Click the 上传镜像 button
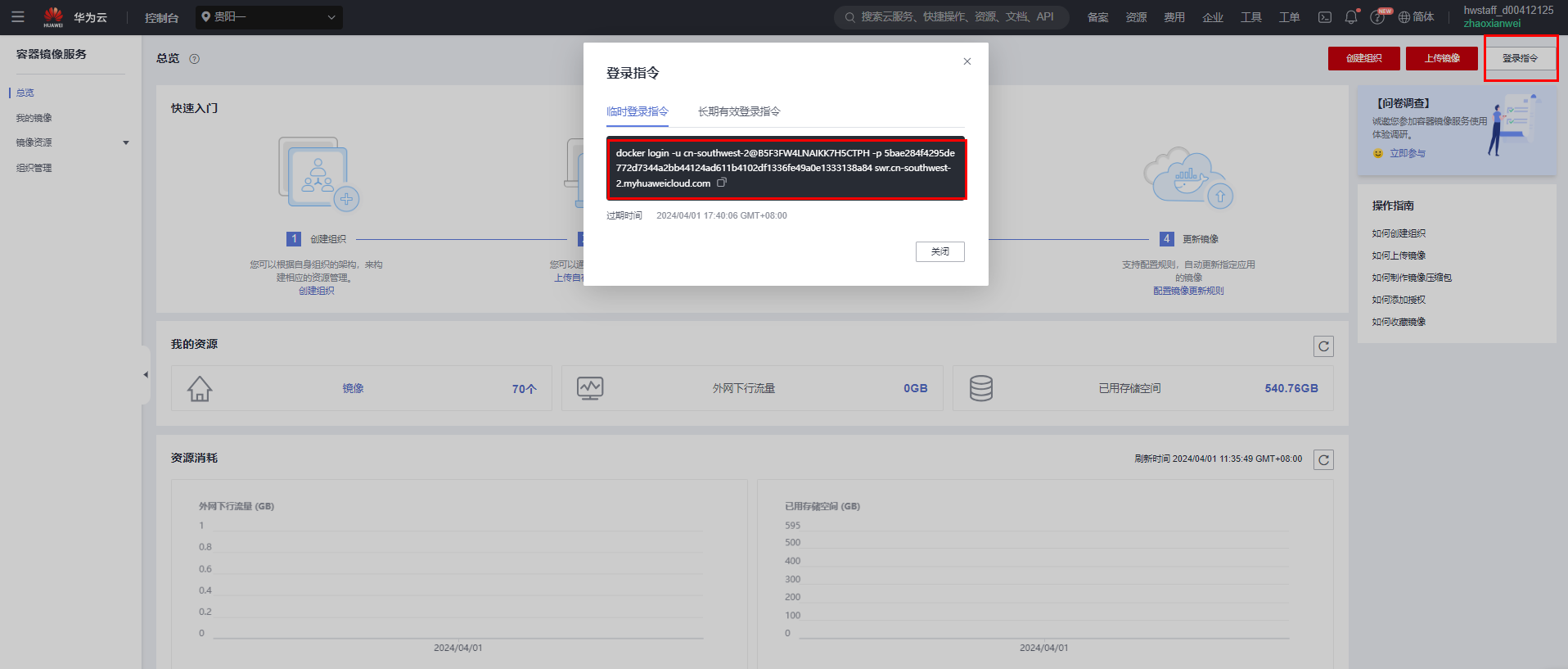Viewport: 1568px width, 669px height. point(1442,58)
